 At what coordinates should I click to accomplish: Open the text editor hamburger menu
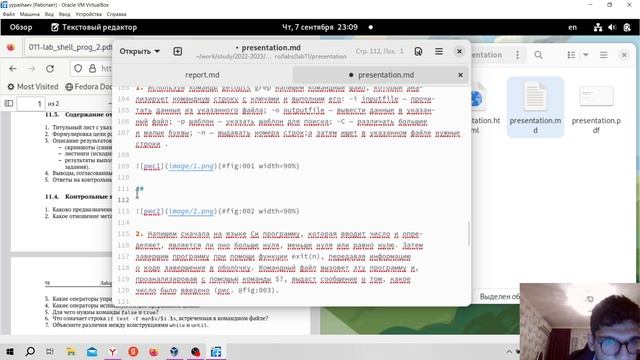pyautogui.click(x=439, y=51)
